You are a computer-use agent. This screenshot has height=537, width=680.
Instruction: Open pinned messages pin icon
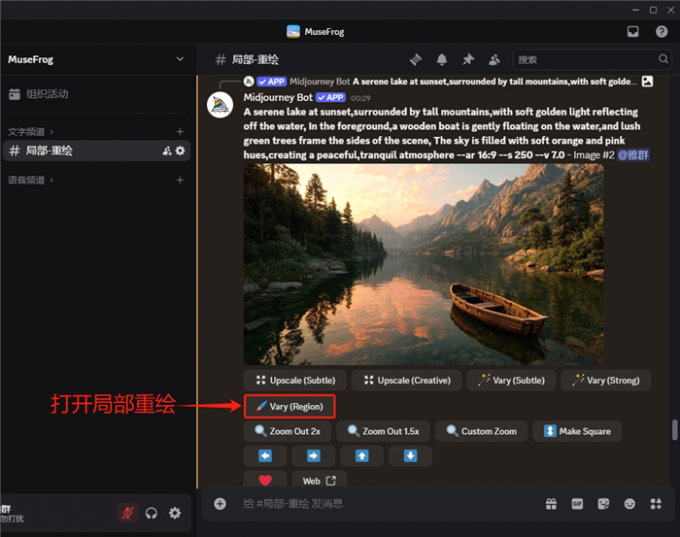click(468, 59)
